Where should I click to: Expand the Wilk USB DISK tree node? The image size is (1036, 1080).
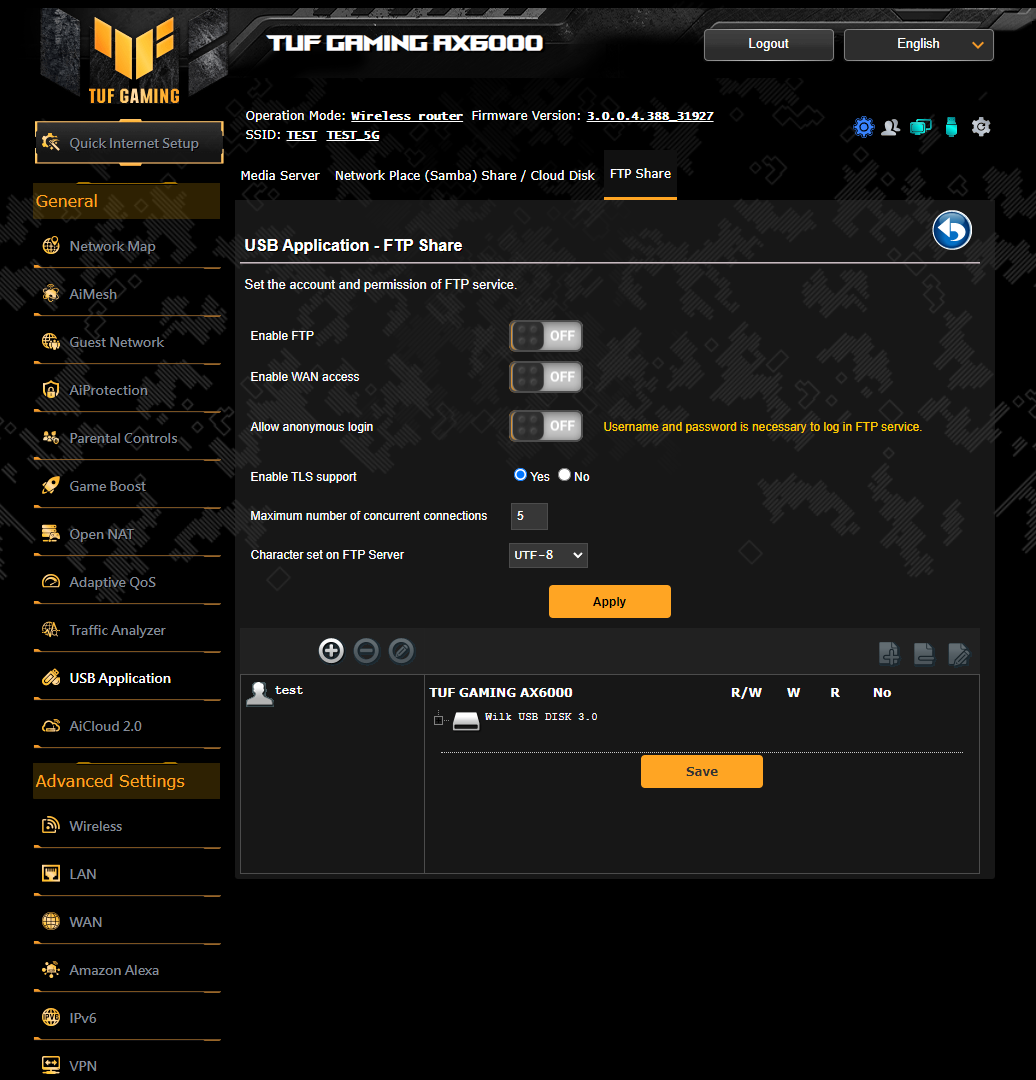point(438,720)
